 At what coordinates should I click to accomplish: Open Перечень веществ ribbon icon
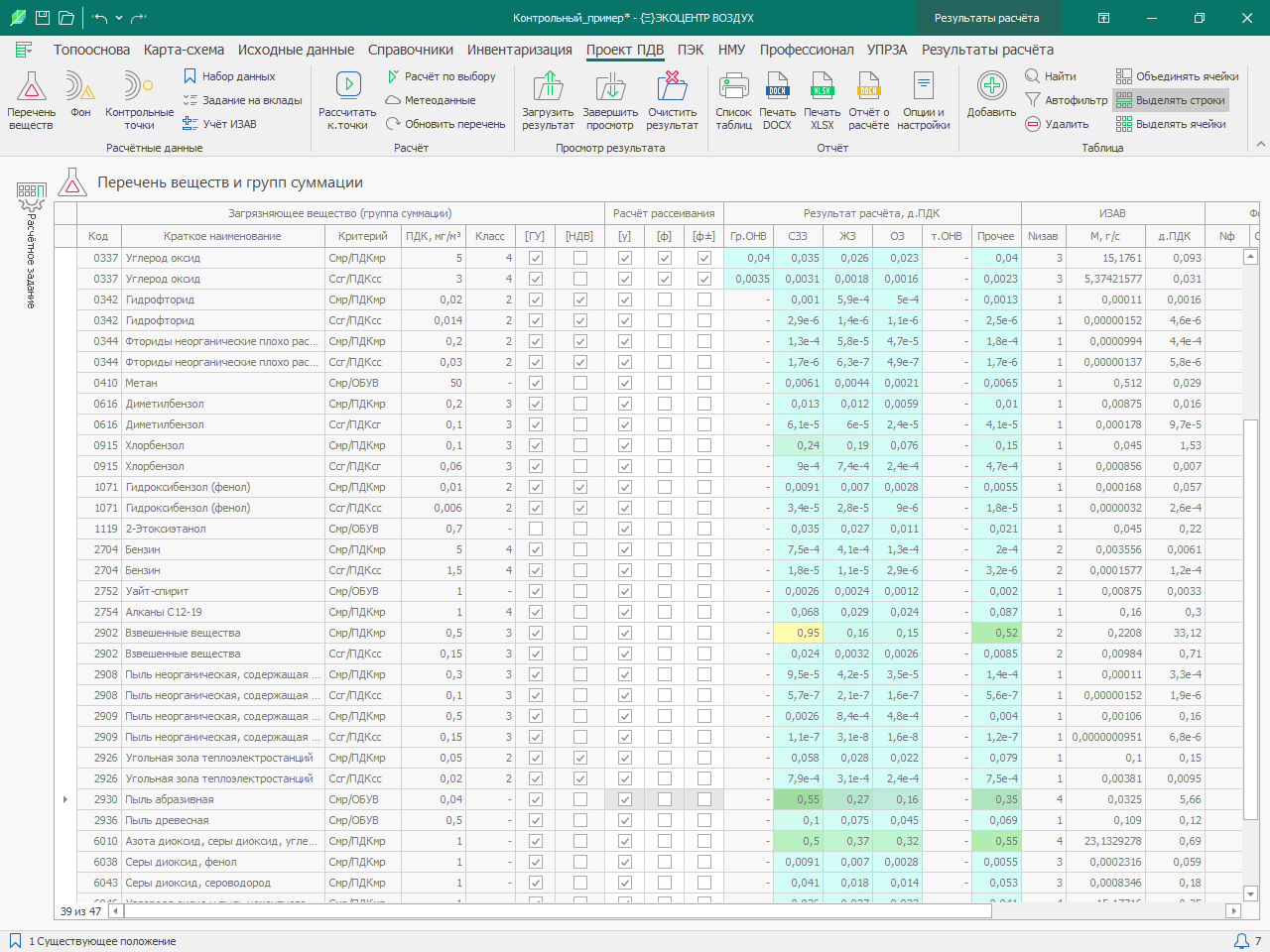31,87
